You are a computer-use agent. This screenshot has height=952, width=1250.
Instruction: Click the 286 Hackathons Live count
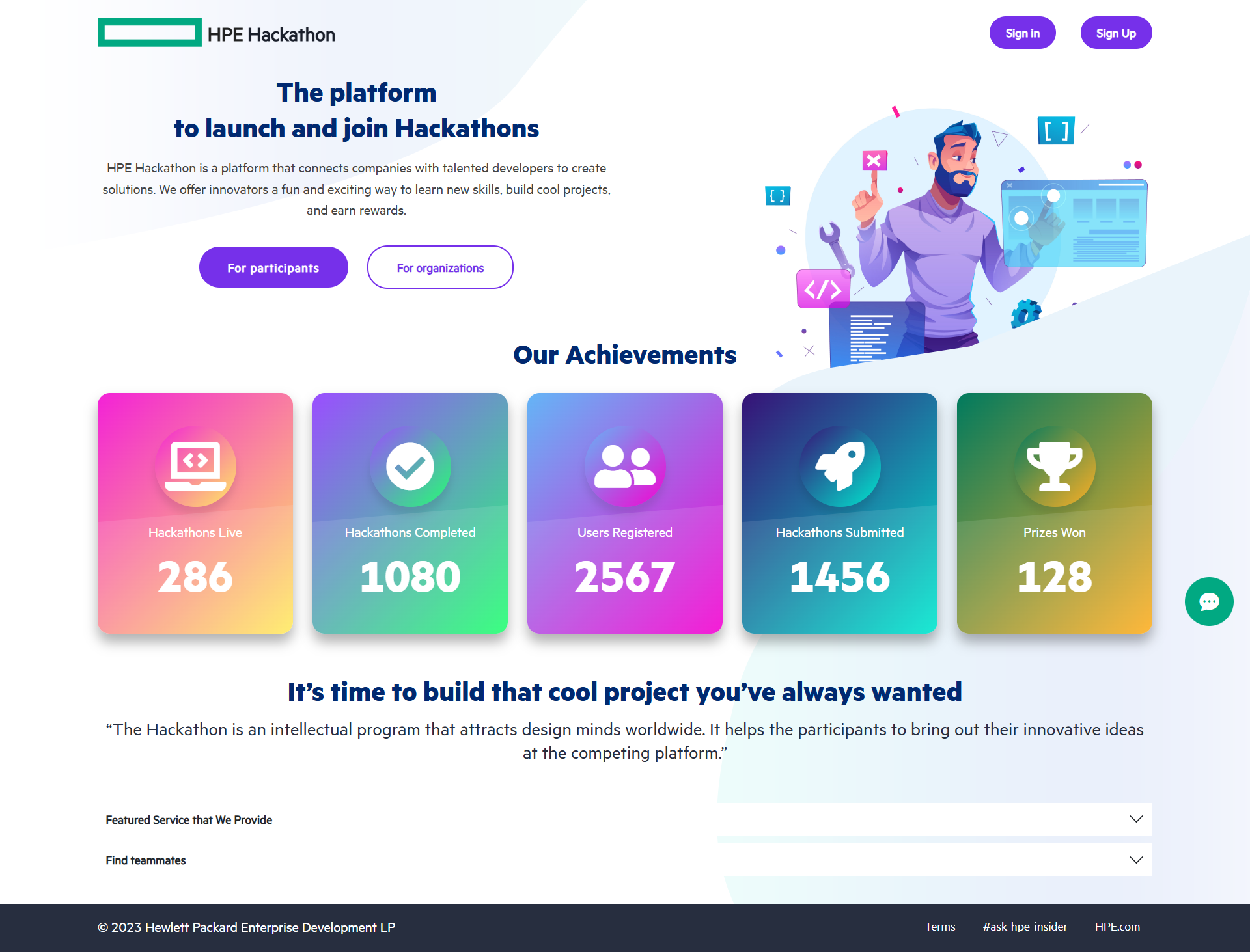[x=195, y=577]
